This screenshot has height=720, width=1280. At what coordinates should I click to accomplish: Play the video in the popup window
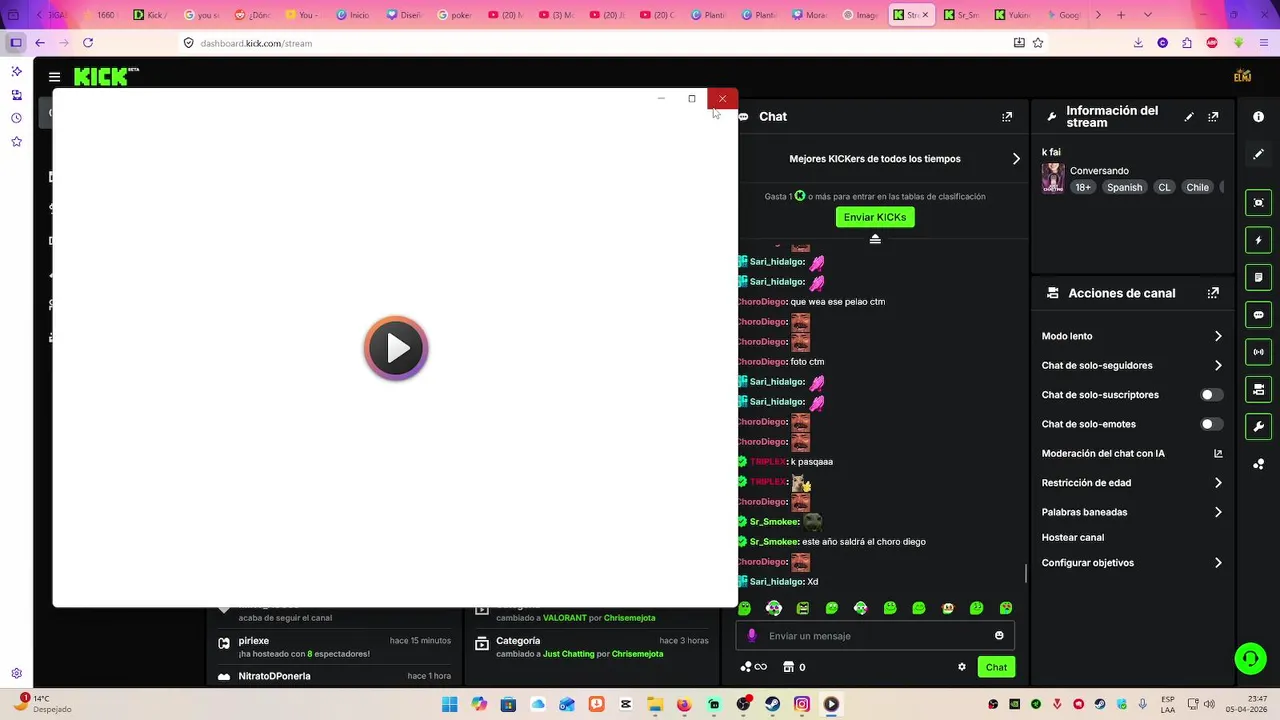[396, 348]
